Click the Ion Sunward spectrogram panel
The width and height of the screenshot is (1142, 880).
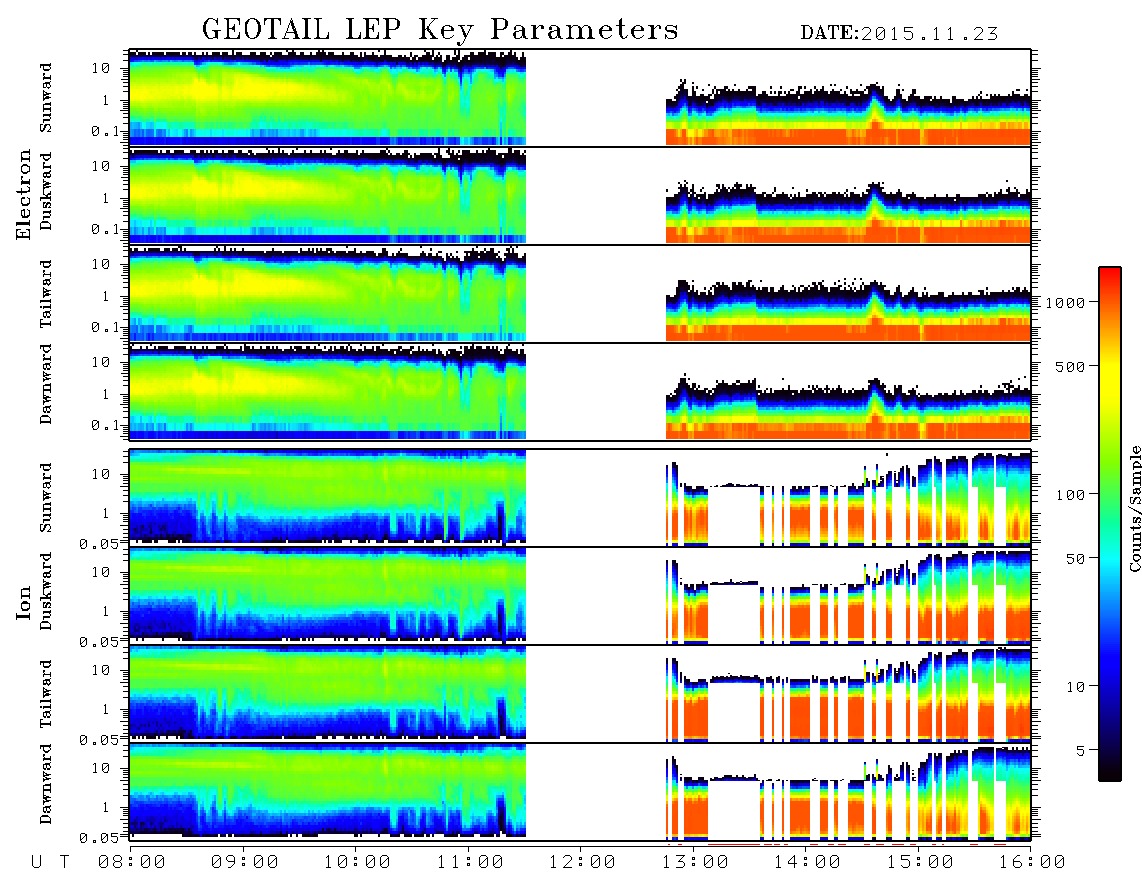point(580,498)
